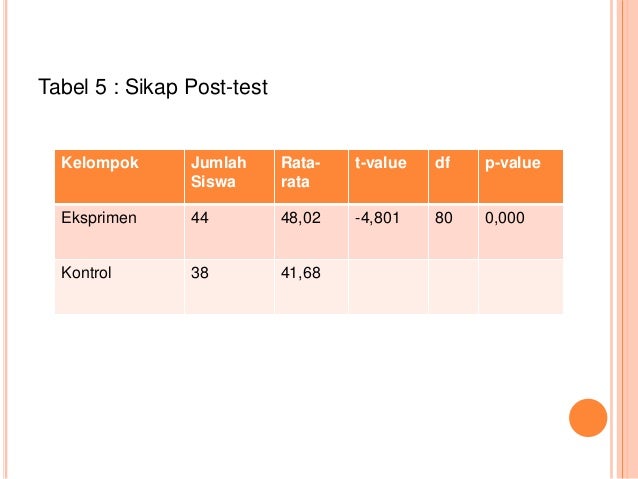Select the Rata-rata header cell
Image resolution: width=638 pixels, height=479 pixels.
[311, 176]
